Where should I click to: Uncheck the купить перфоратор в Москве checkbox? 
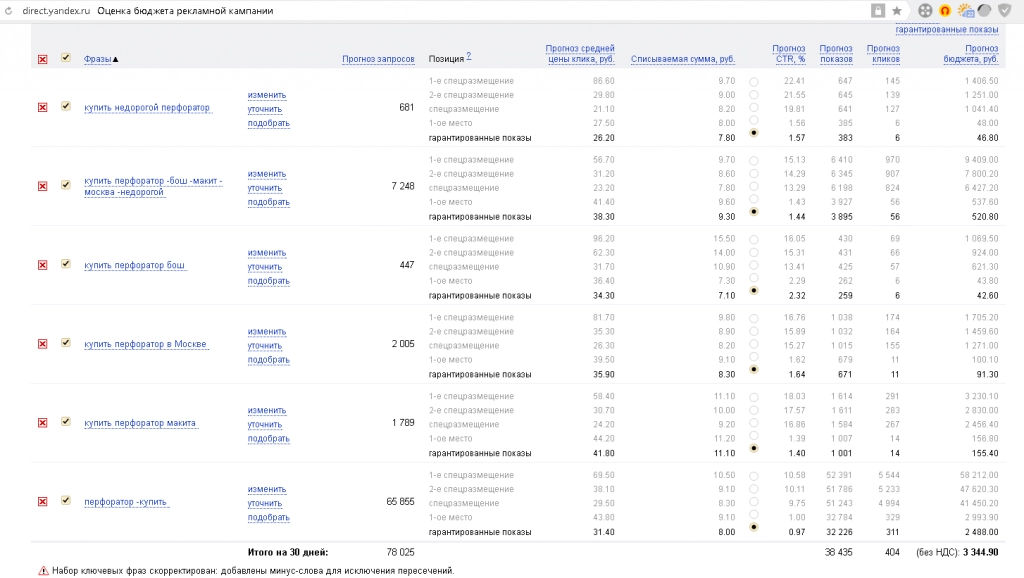66,343
